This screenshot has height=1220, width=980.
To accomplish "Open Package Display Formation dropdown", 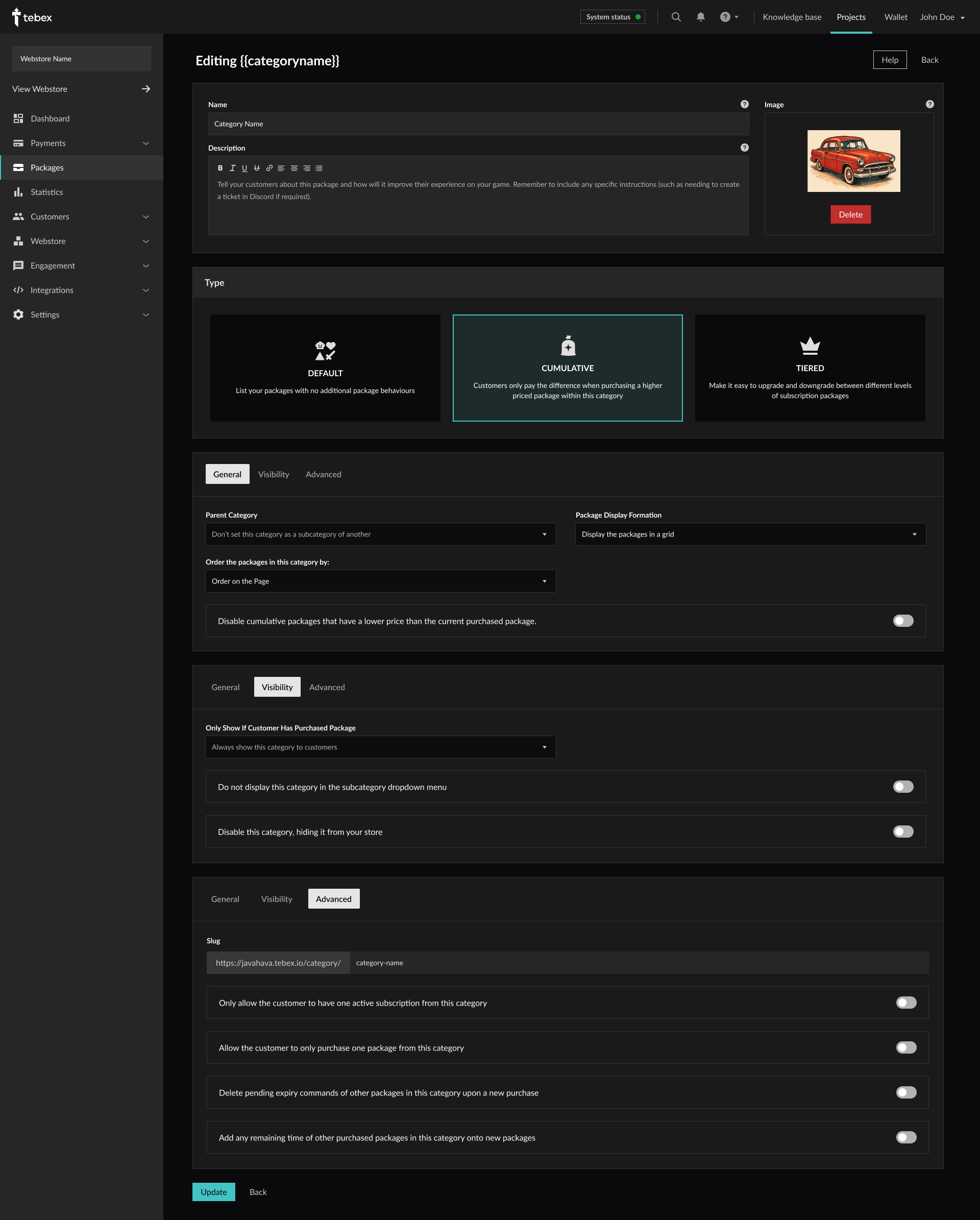I will (x=750, y=534).
